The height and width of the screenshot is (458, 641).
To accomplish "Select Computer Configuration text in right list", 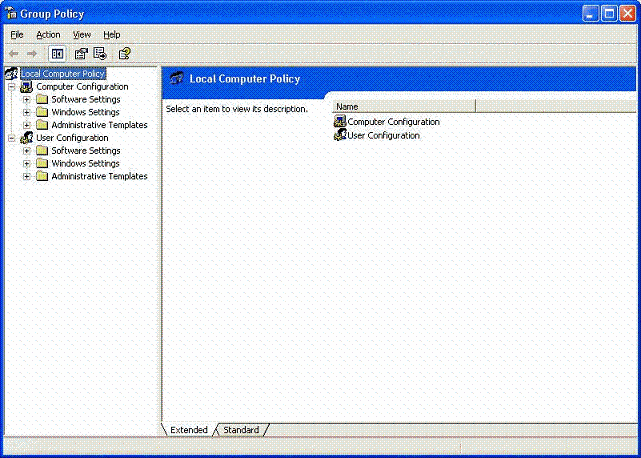I will coord(394,122).
